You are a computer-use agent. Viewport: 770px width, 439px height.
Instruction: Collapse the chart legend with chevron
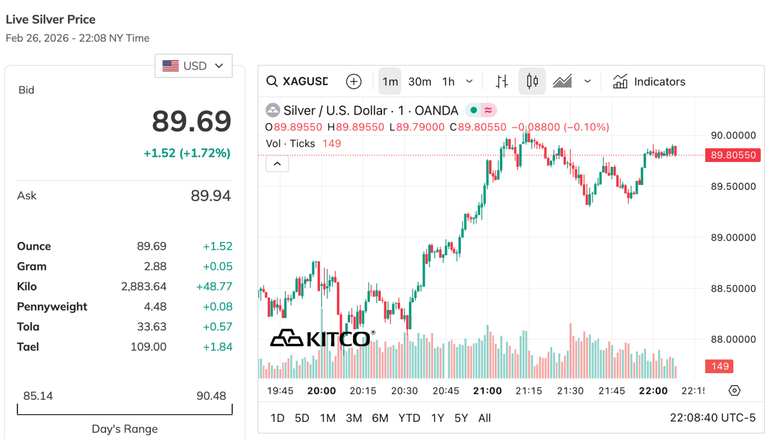point(277,164)
